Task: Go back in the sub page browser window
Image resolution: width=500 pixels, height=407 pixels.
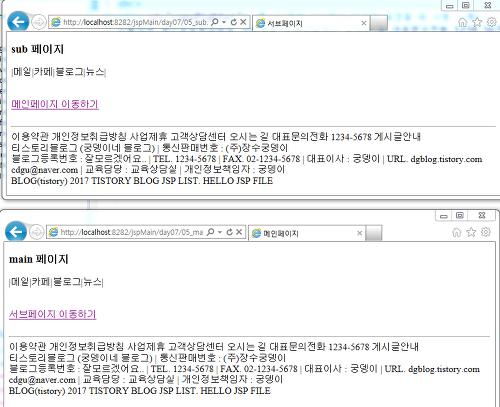Action: pyautogui.click(x=18, y=22)
